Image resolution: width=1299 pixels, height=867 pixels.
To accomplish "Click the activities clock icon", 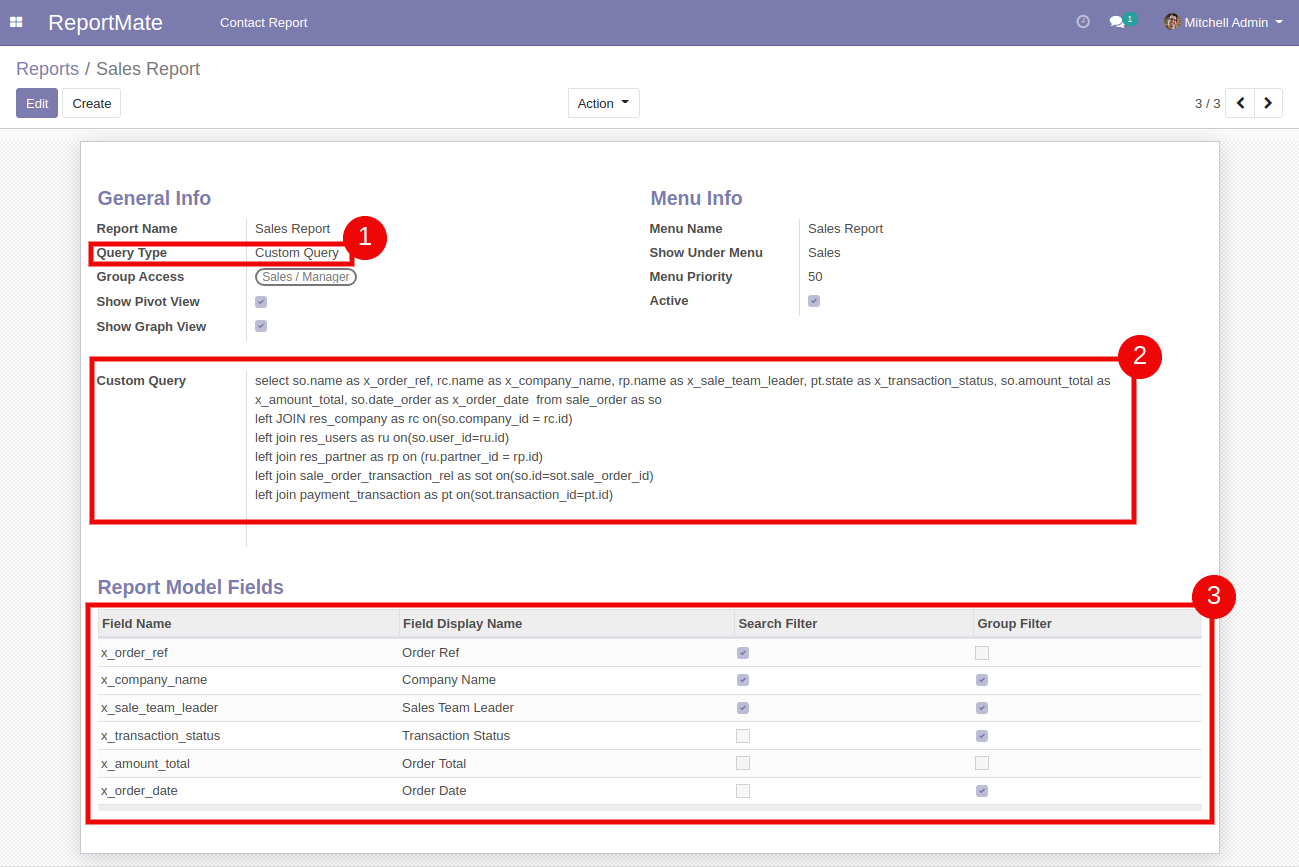I will point(1083,22).
